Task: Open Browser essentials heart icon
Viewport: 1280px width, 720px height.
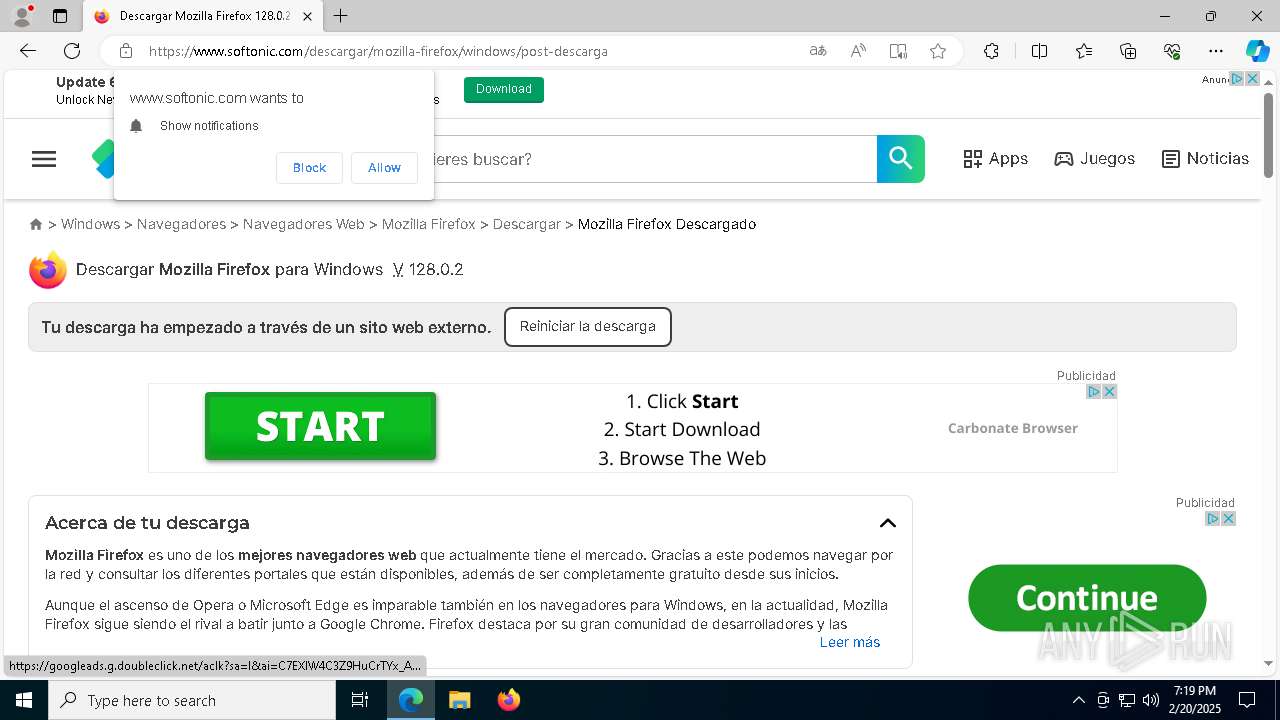Action: tap(1172, 51)
